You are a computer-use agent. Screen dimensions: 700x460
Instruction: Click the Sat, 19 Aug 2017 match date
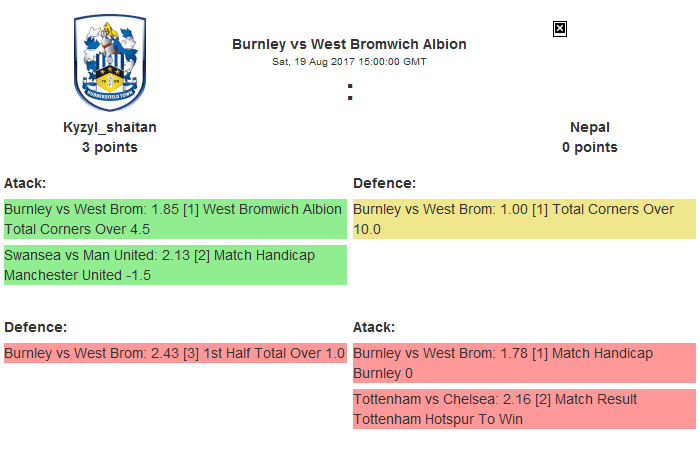pos(349,61)
